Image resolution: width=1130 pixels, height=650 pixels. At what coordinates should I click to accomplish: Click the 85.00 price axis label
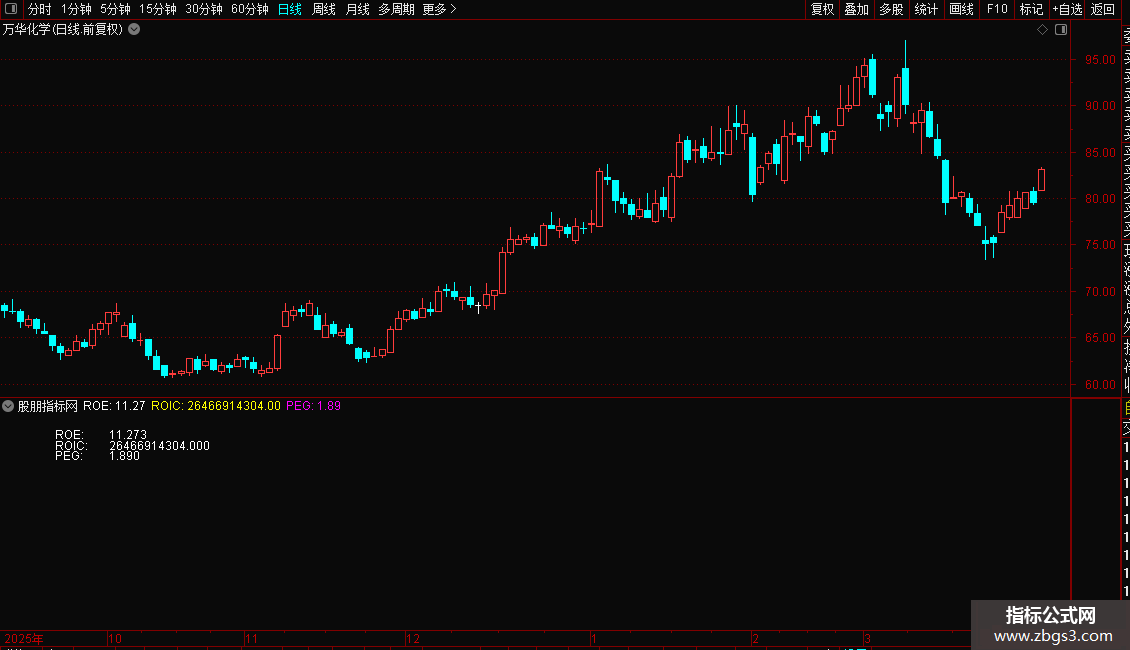point(1100,153)
